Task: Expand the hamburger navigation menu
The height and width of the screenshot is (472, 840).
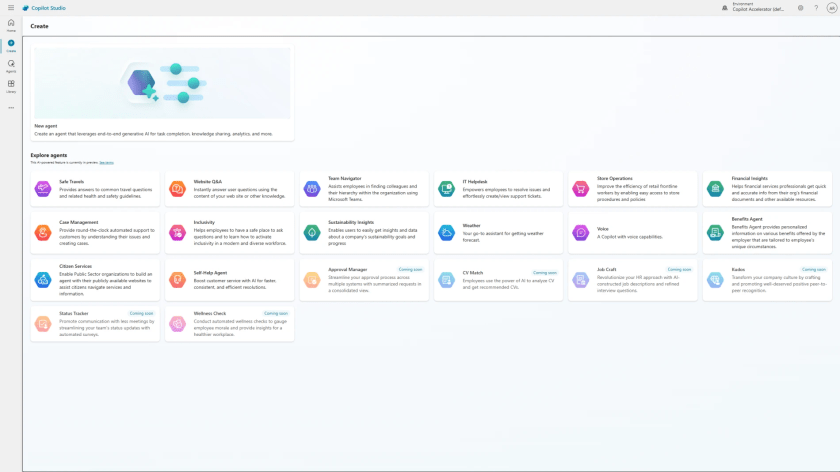Action: (x=11, y=8)
